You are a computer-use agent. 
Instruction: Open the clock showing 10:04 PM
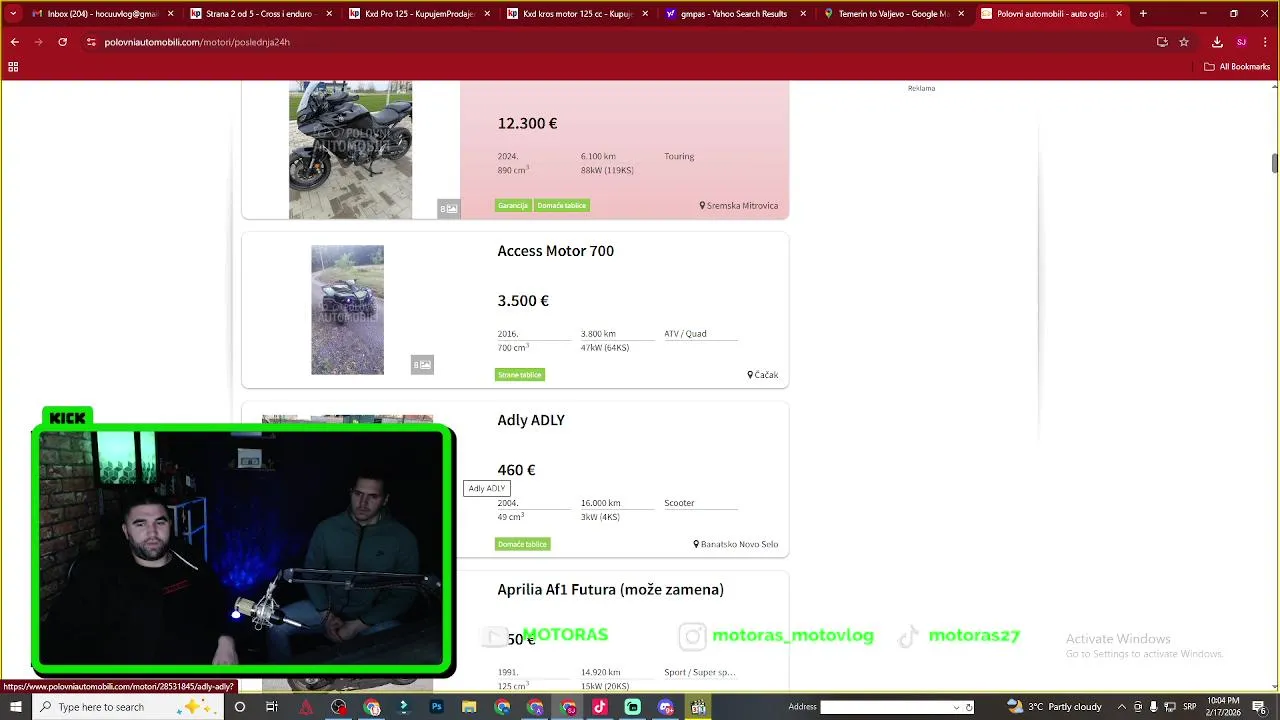tap(1224, 707)
